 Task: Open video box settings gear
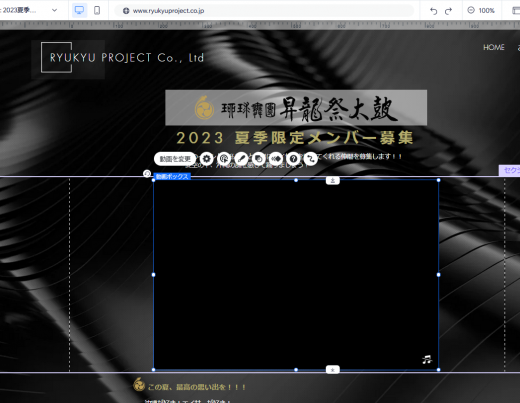pyautogui.click(x=207, y=159)
